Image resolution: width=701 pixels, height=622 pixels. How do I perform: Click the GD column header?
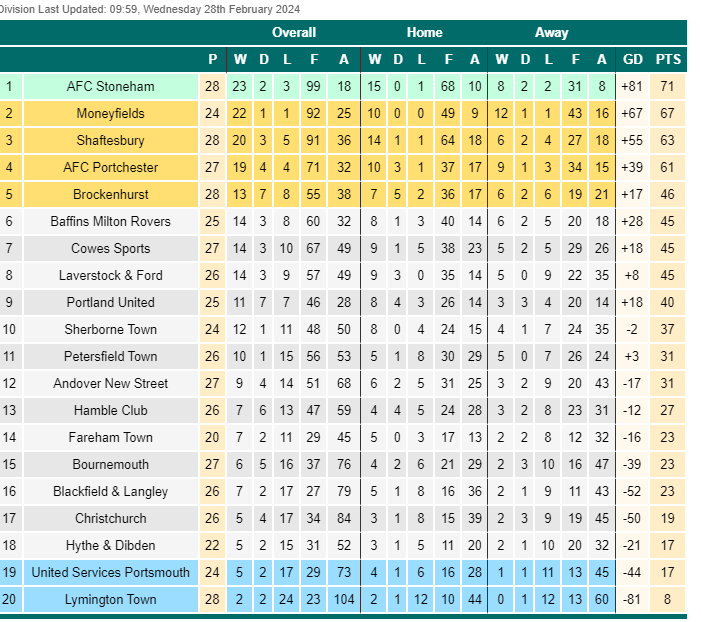click(x=633, y=59)
